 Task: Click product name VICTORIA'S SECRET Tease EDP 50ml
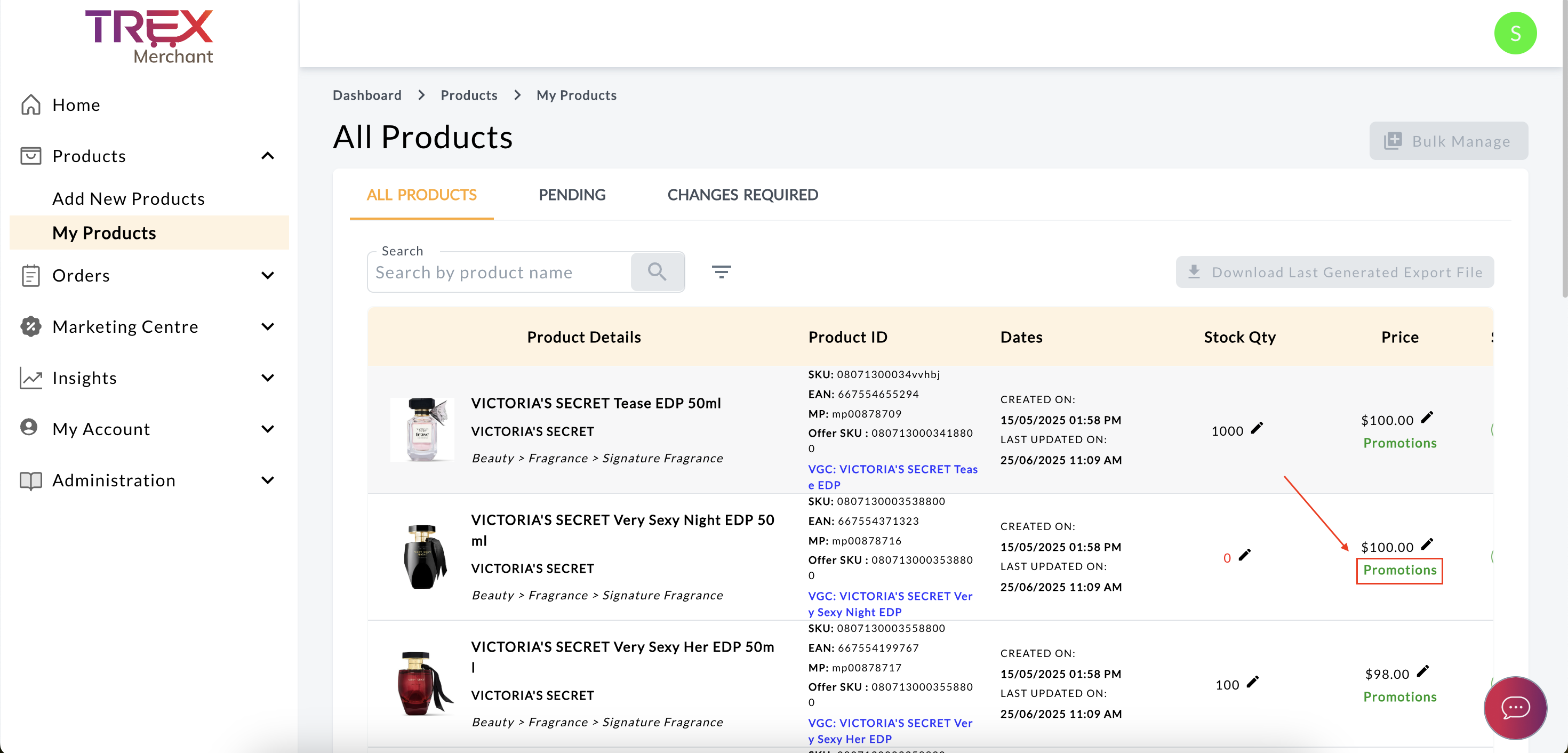tap(595, 403)
